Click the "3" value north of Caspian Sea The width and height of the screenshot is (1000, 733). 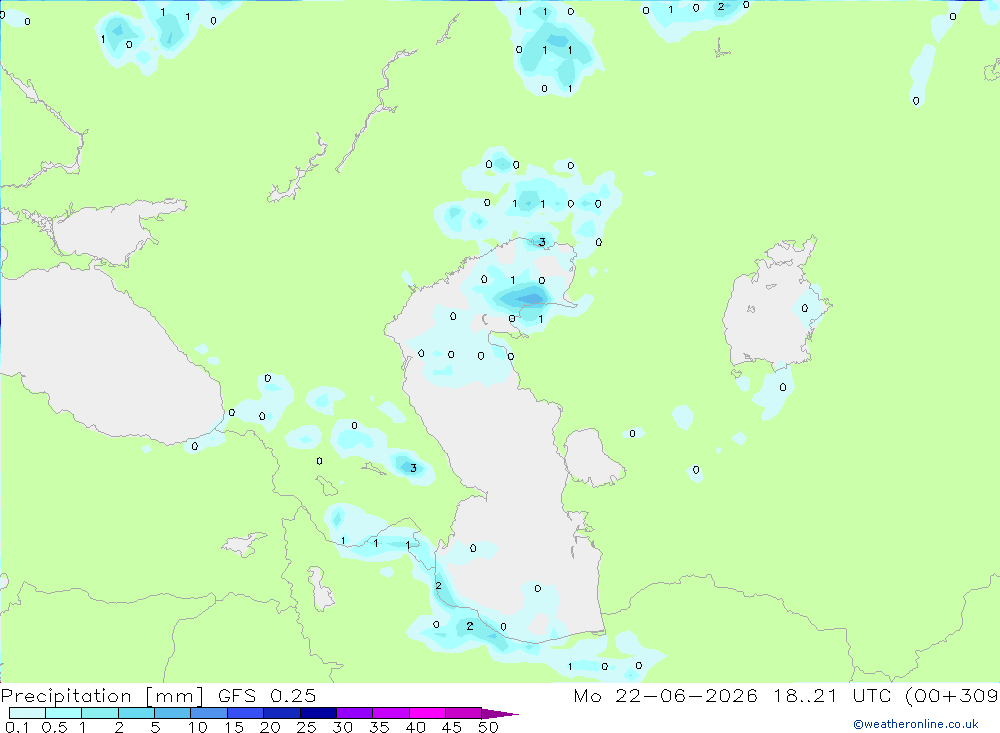pyautogui.click(x=542, y=242)
